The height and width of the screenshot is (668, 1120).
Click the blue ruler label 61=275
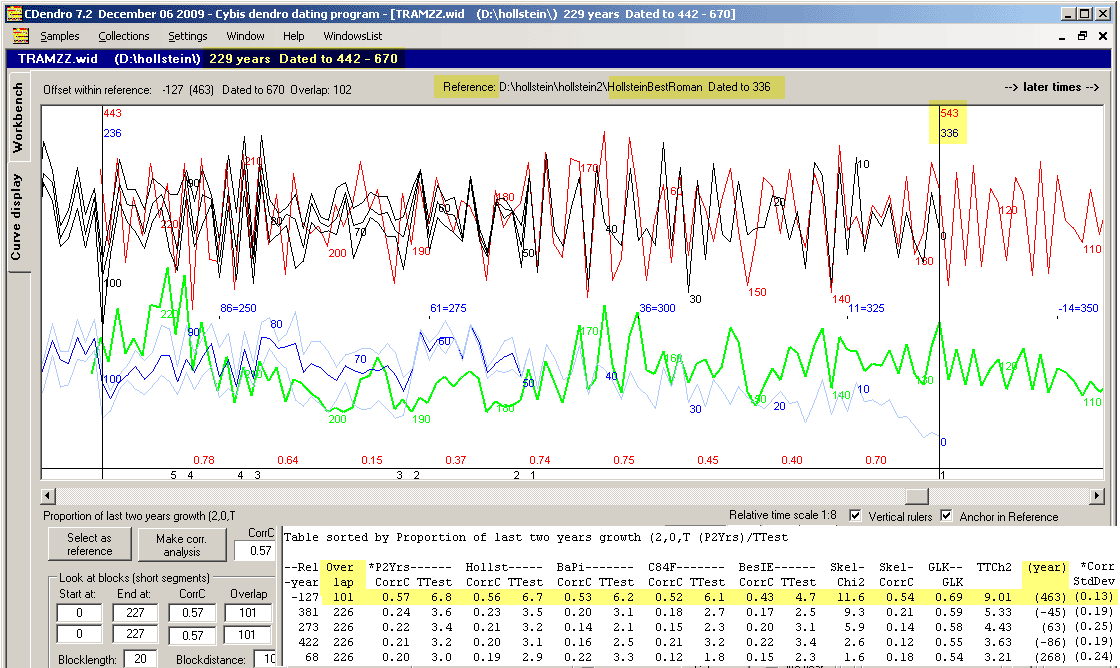(448, 308)
